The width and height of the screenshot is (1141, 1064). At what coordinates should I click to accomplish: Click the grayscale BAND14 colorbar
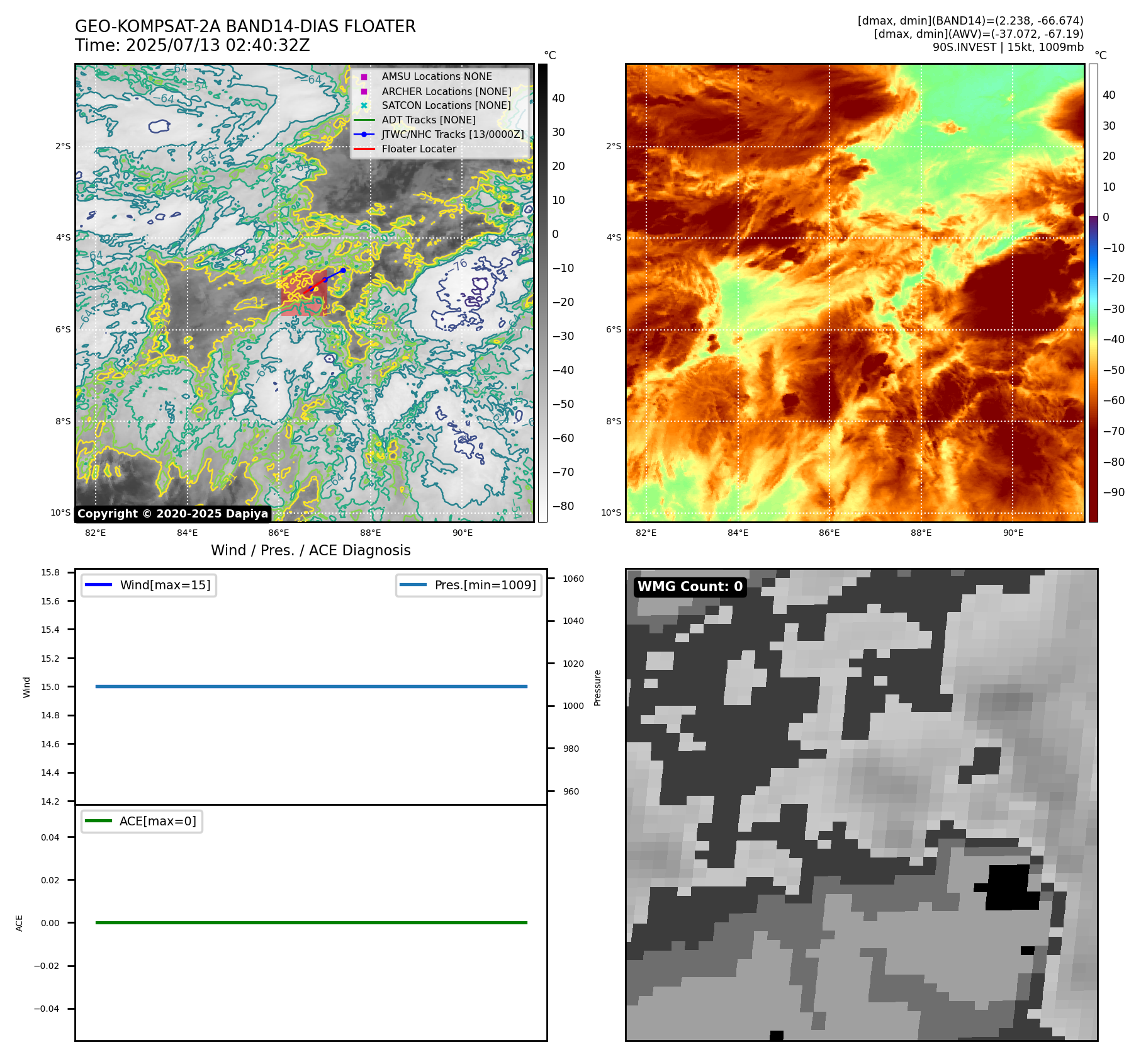click(x=542, y=293)
